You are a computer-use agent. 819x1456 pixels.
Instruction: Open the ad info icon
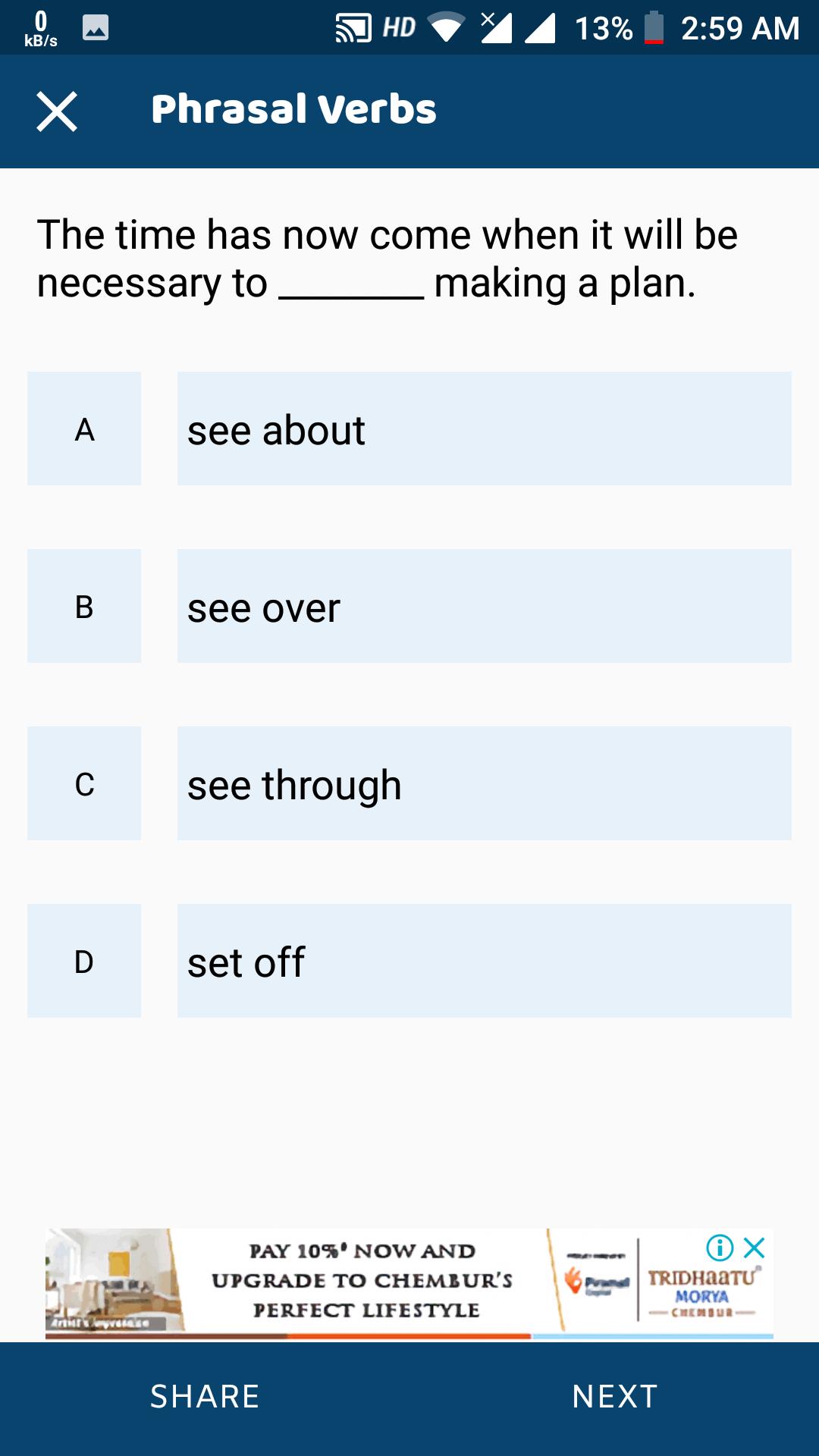coord(719,1247)
